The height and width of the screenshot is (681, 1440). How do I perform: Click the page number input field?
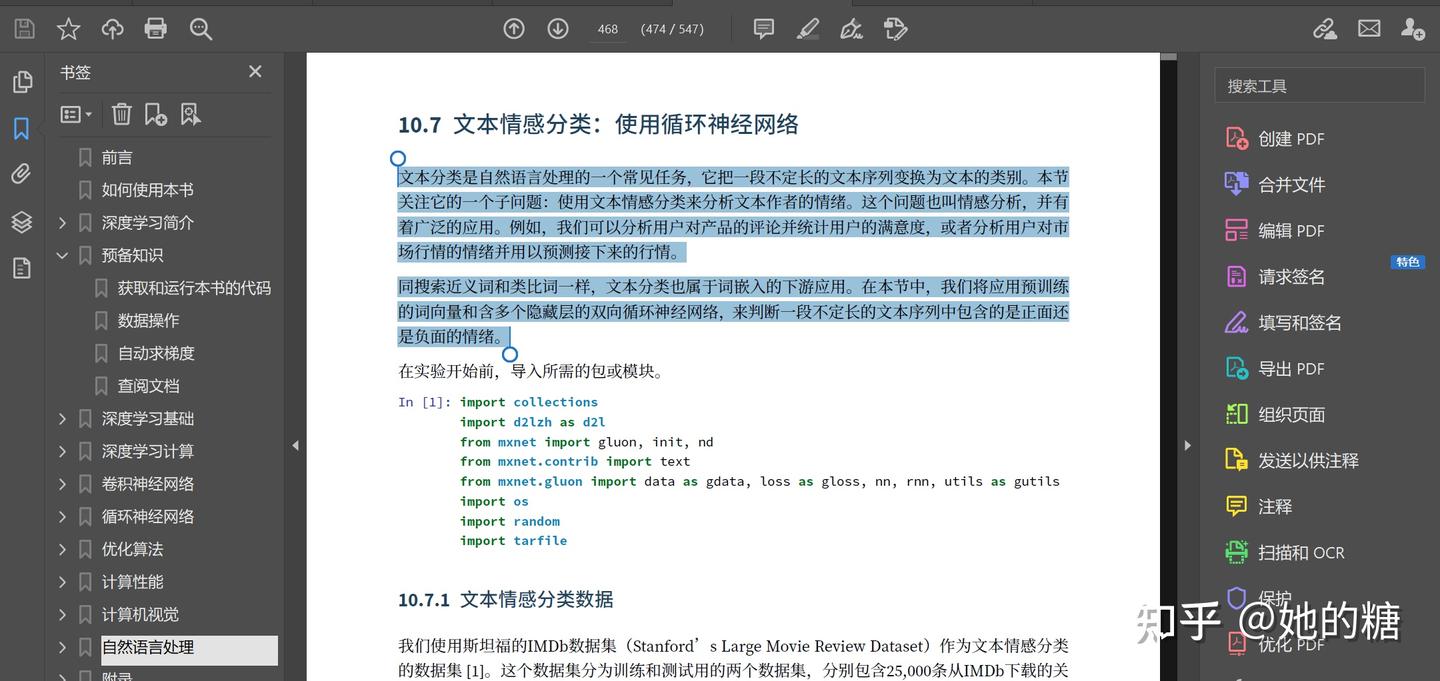tap(607, 28)
